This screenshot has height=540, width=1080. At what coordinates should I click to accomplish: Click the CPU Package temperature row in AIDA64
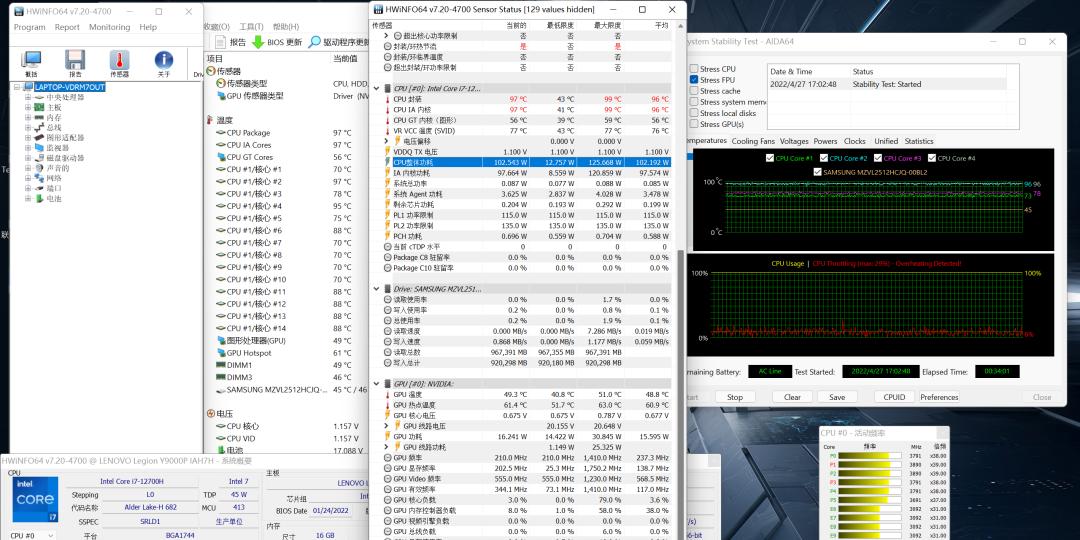click(288, 133)
